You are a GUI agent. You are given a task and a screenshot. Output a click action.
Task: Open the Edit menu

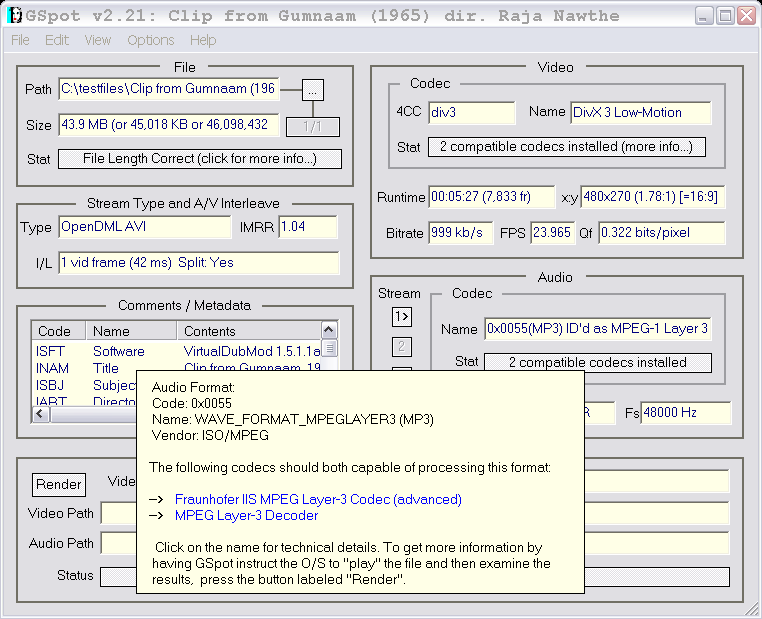pos(57,40)
